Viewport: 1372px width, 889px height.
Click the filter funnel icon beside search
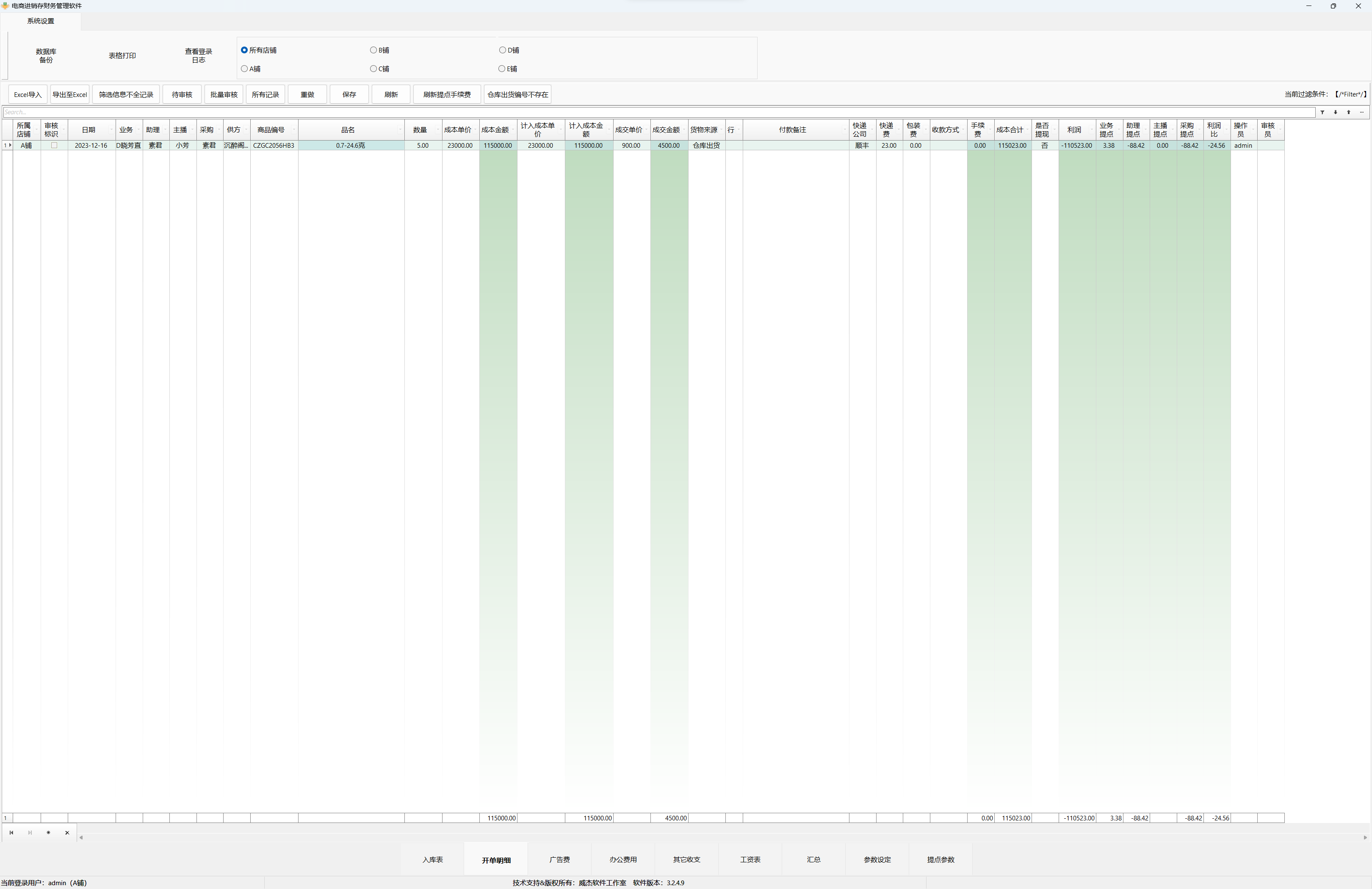point(1322,112)
